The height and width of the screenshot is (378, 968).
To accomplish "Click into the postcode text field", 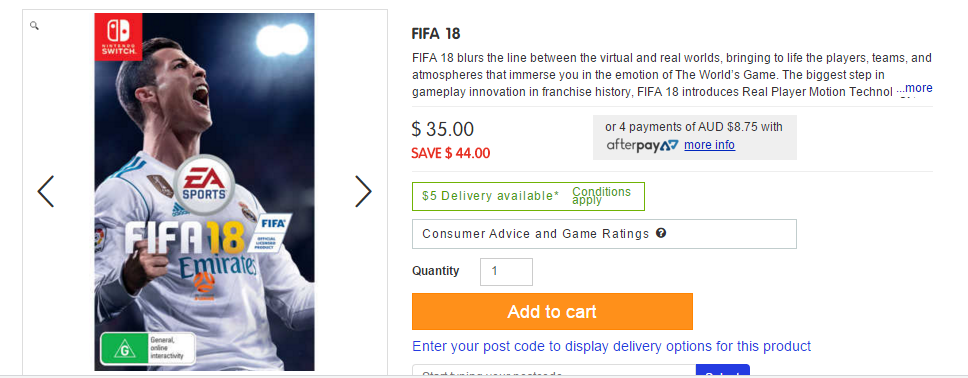I will 554,371.
